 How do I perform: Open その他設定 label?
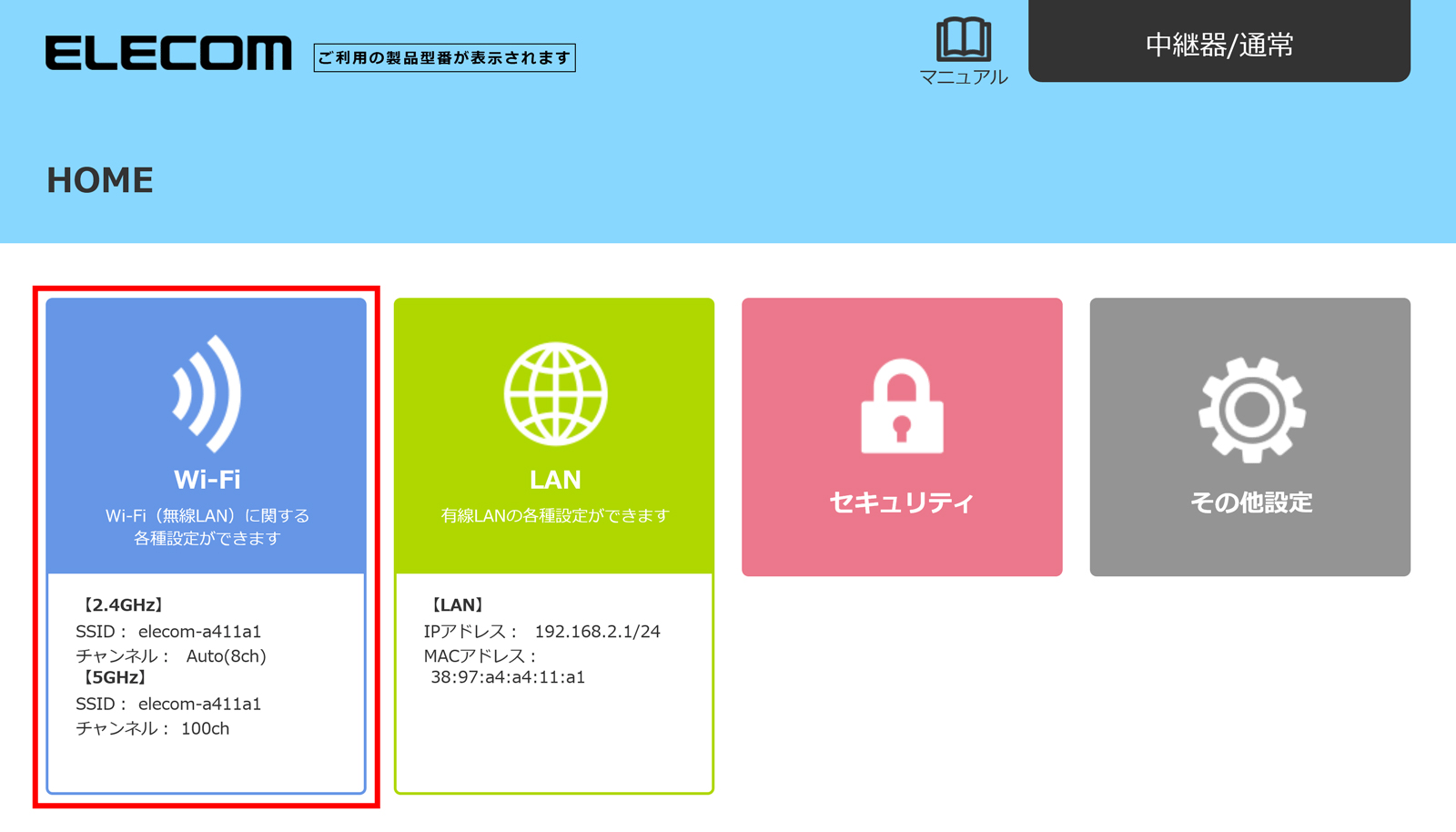point(1250,502)
